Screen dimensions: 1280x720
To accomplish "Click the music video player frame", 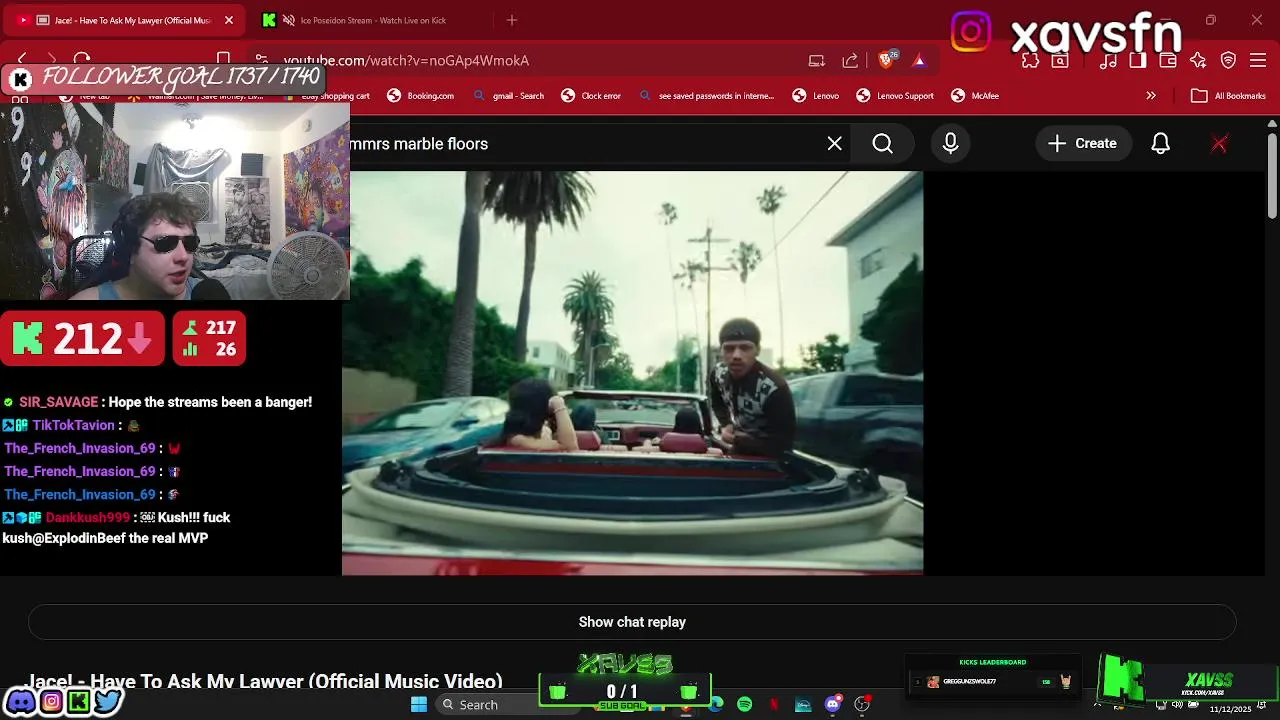I will (x=632, y=373).
